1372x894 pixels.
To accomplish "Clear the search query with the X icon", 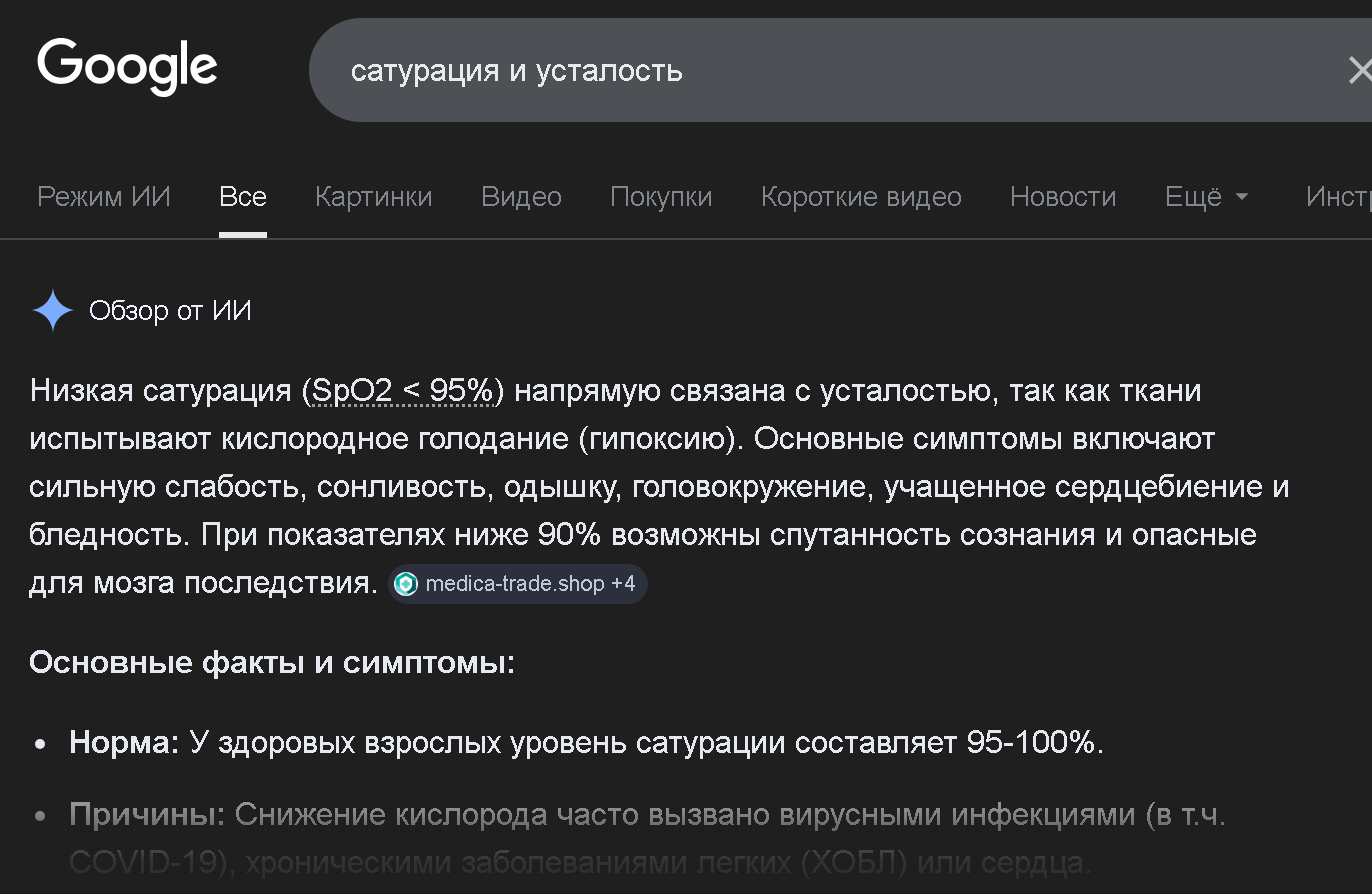I will [1358, 71].
